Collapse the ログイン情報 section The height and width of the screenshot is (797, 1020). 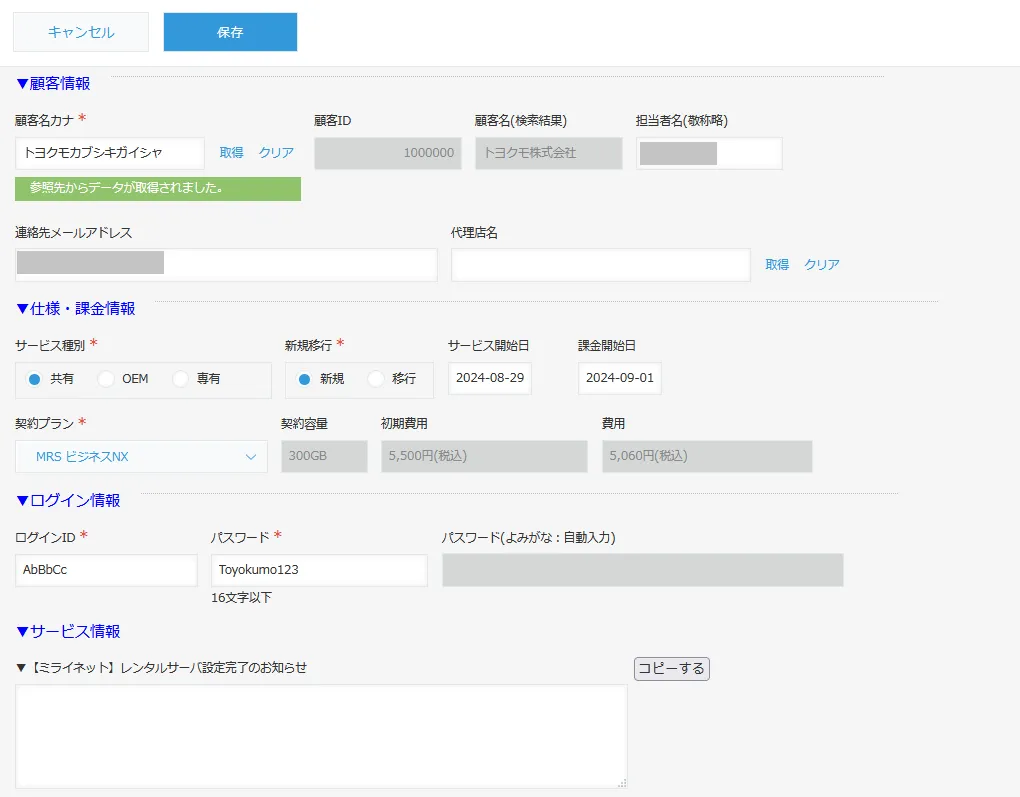(68, 500)
